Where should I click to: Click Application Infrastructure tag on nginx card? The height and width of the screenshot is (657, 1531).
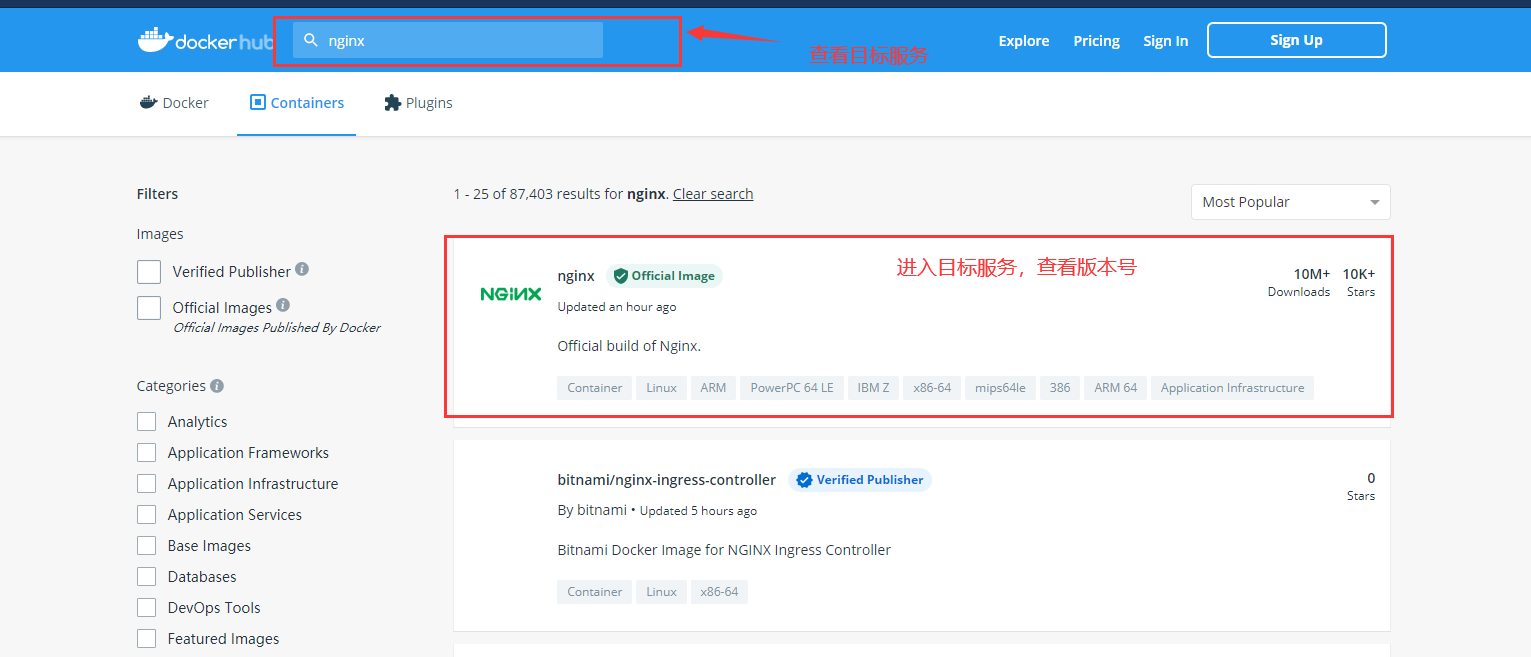pos(1233,388)
